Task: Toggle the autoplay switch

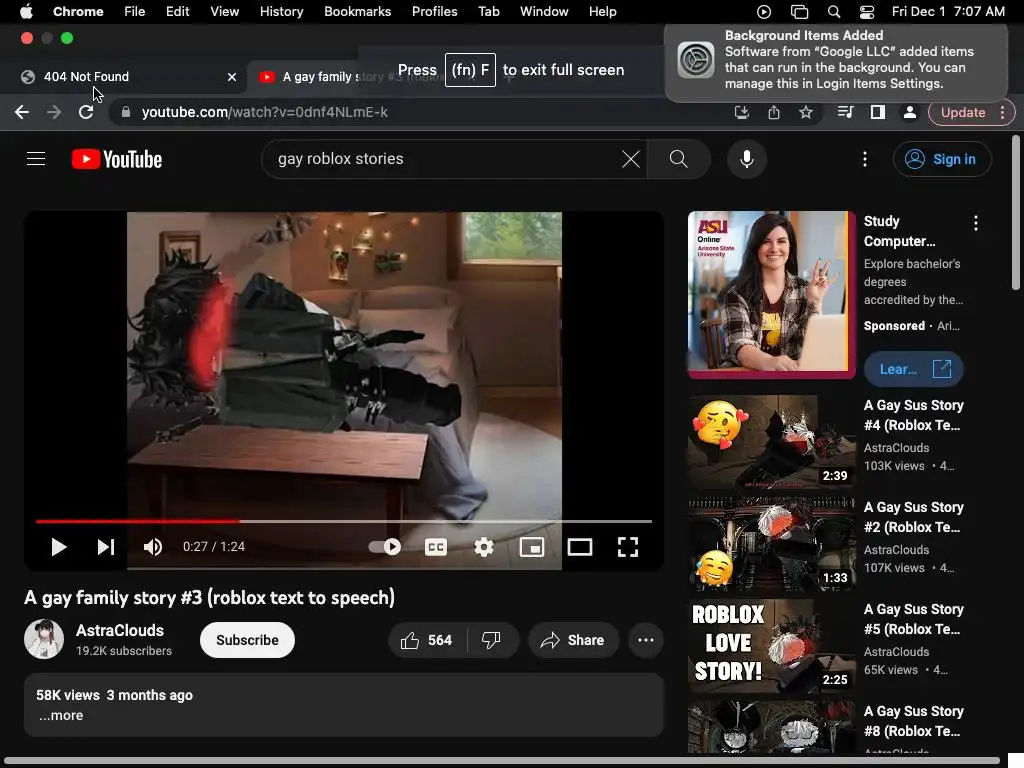Action: (x=385, y=547)
